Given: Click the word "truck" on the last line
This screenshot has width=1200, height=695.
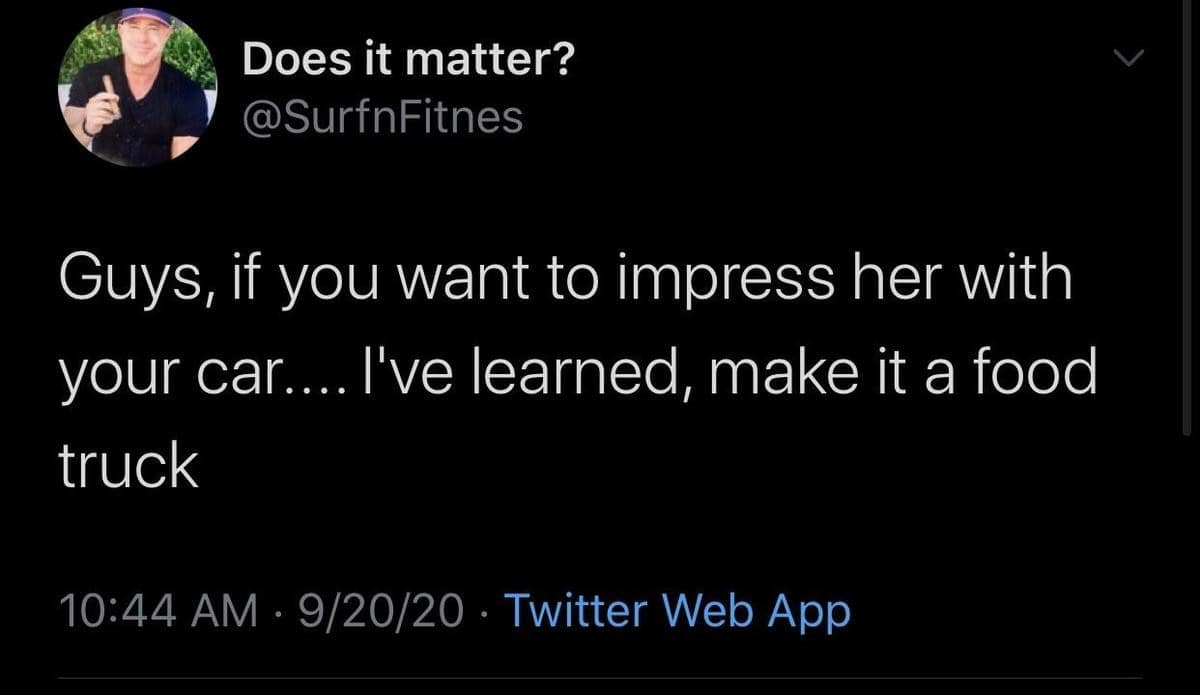Looking at the screenshot, I should click(x=128, y=466).
